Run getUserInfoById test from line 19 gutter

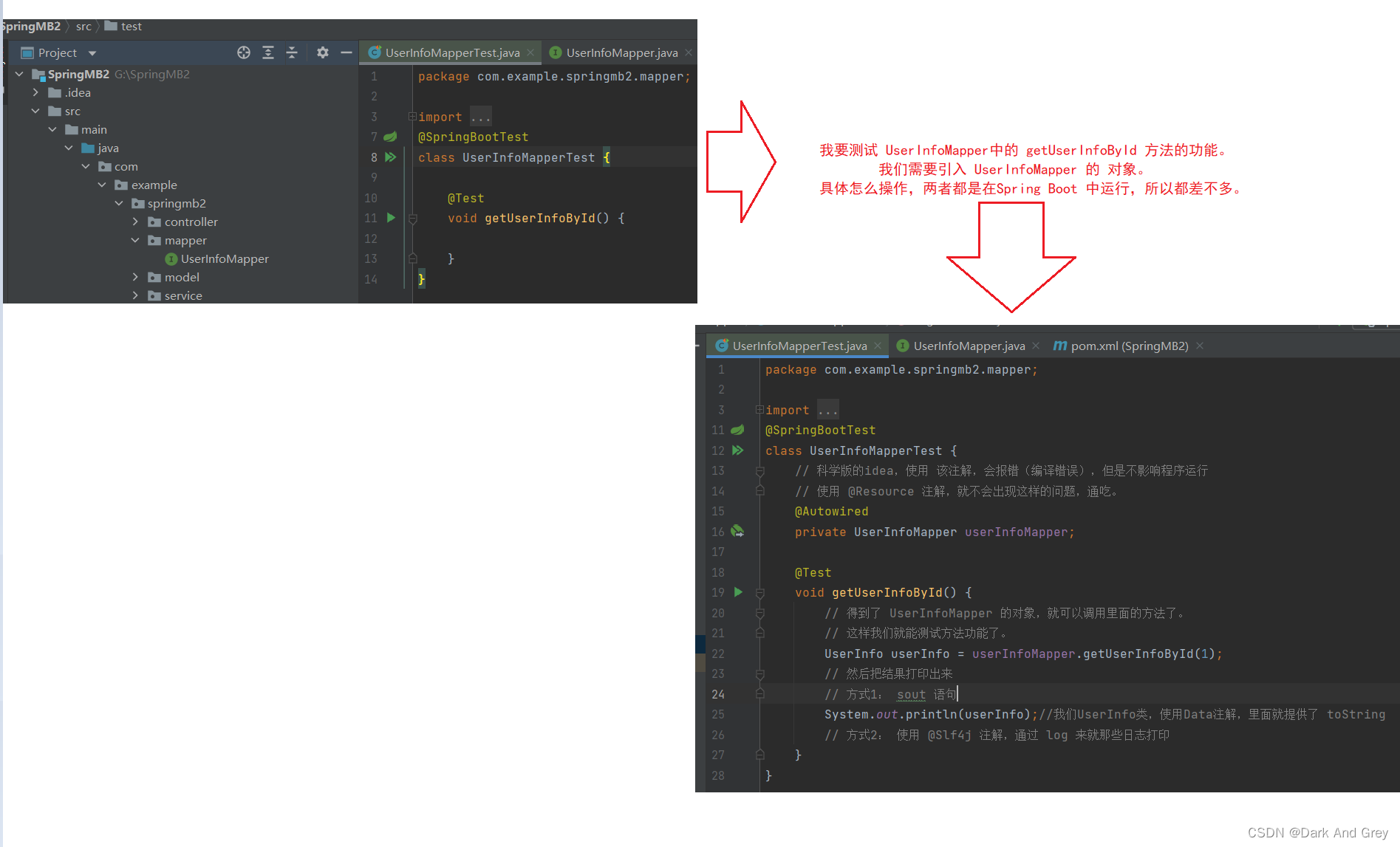coord(738,592)
